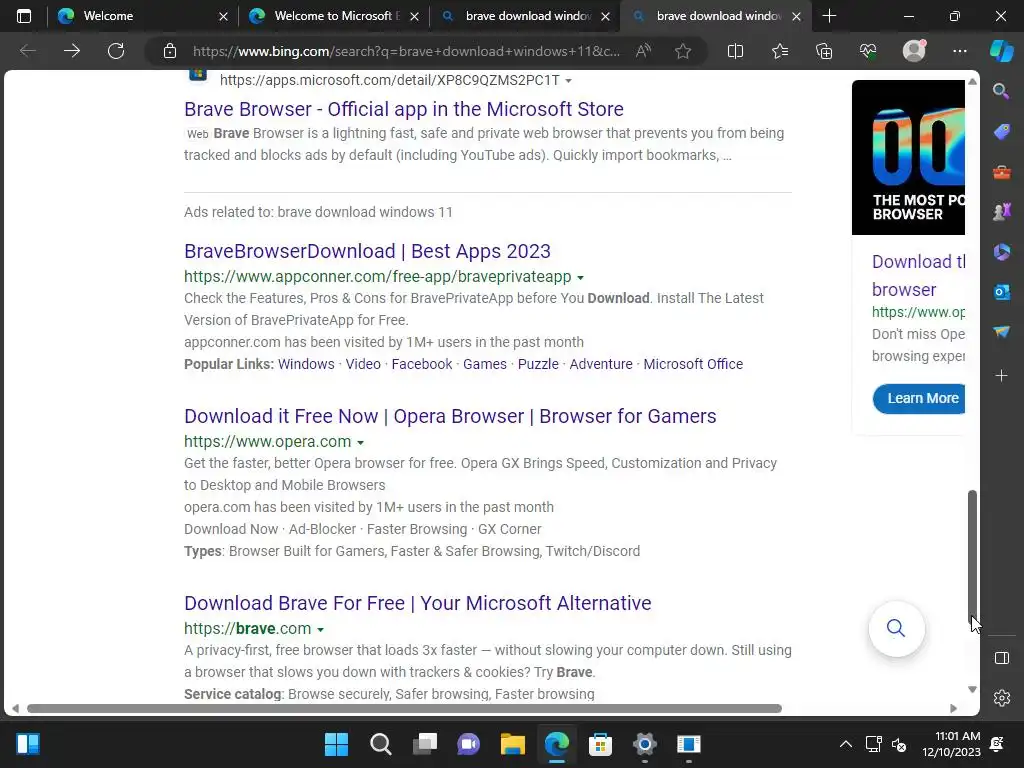Screen dimensions: 1024x768
Task: Open Task View on taskbar
Action: pyautogui.click(x=424, y=744)
